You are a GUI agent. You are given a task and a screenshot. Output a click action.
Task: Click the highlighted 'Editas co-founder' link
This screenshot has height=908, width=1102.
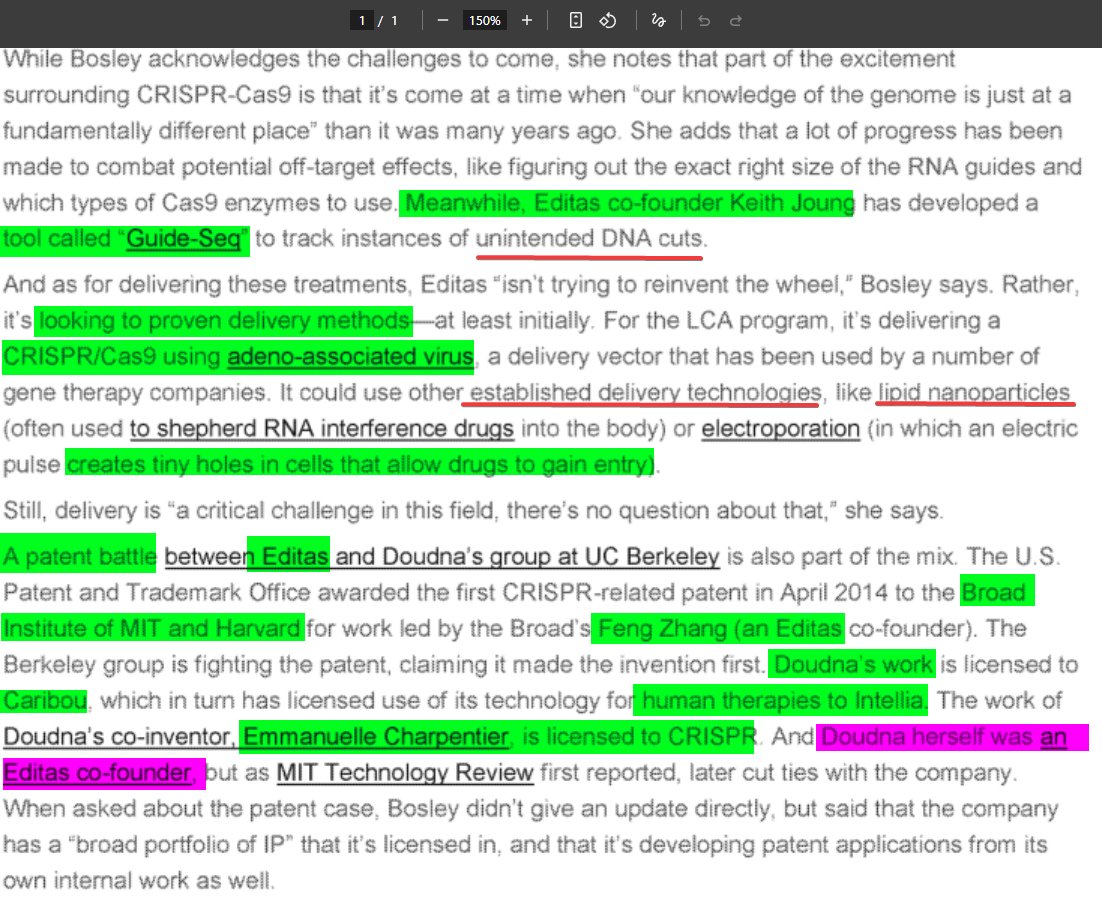coord(98,772)
